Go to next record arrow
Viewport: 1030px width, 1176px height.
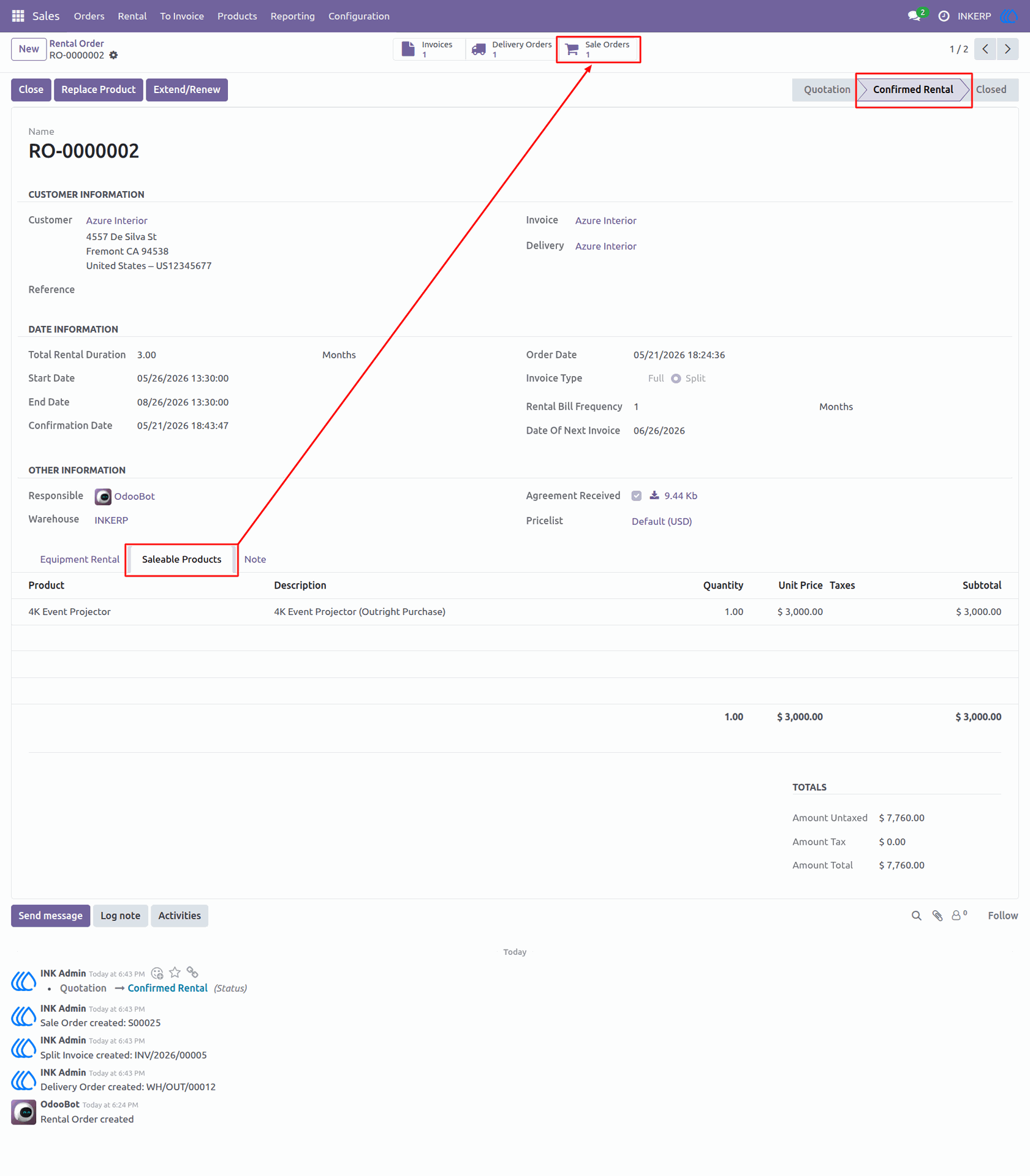(x=1007, y=49)
